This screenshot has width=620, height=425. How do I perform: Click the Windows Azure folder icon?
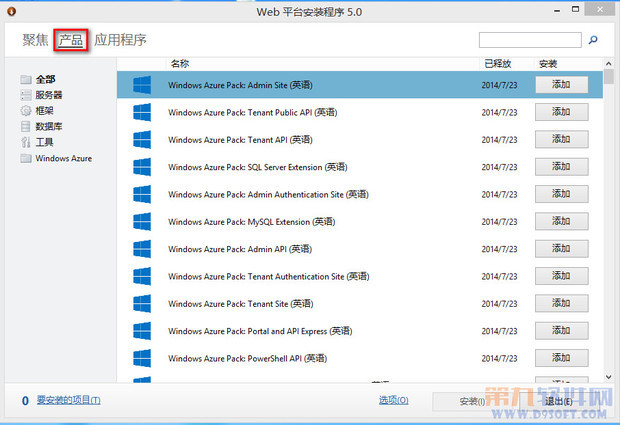26,158
